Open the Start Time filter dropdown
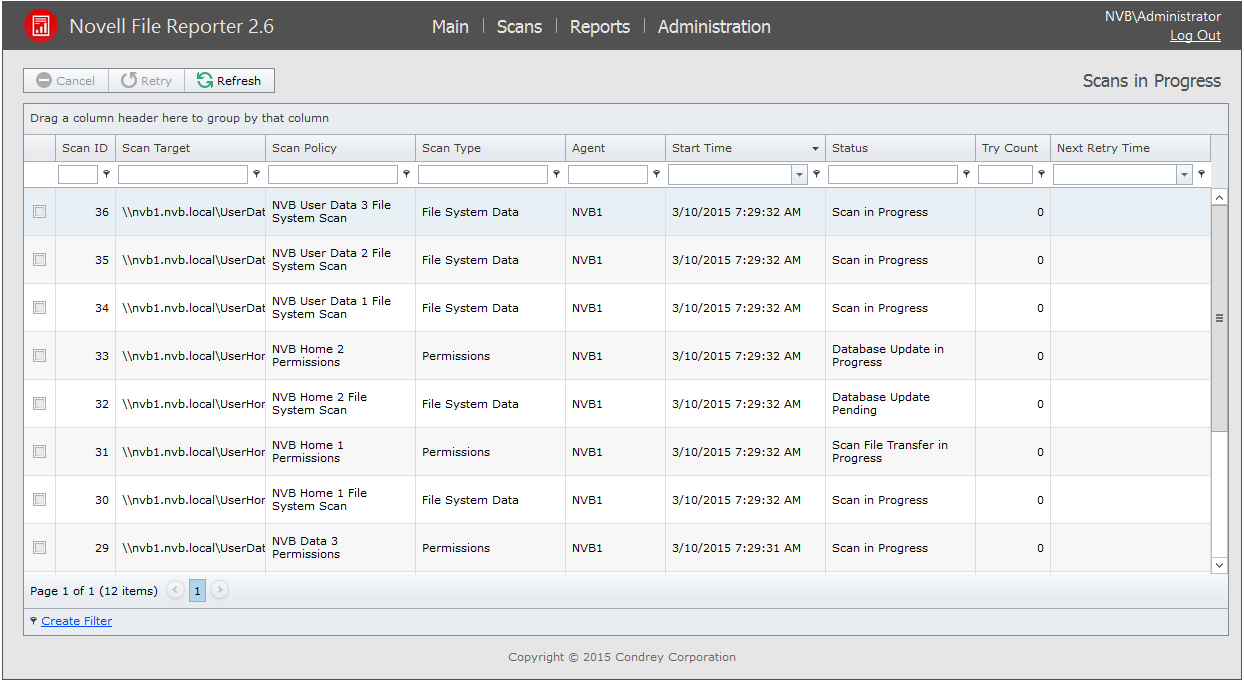Screen dimensions: 1244x682 pos(799,175)
